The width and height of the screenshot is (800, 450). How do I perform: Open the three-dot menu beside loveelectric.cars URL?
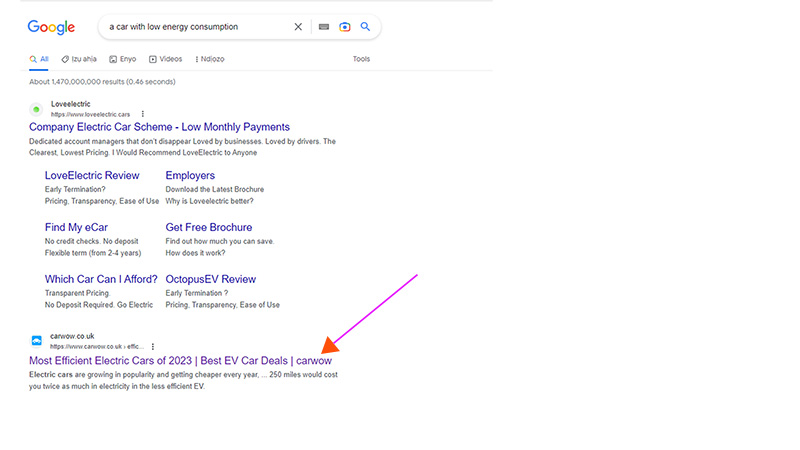(143, 114)
